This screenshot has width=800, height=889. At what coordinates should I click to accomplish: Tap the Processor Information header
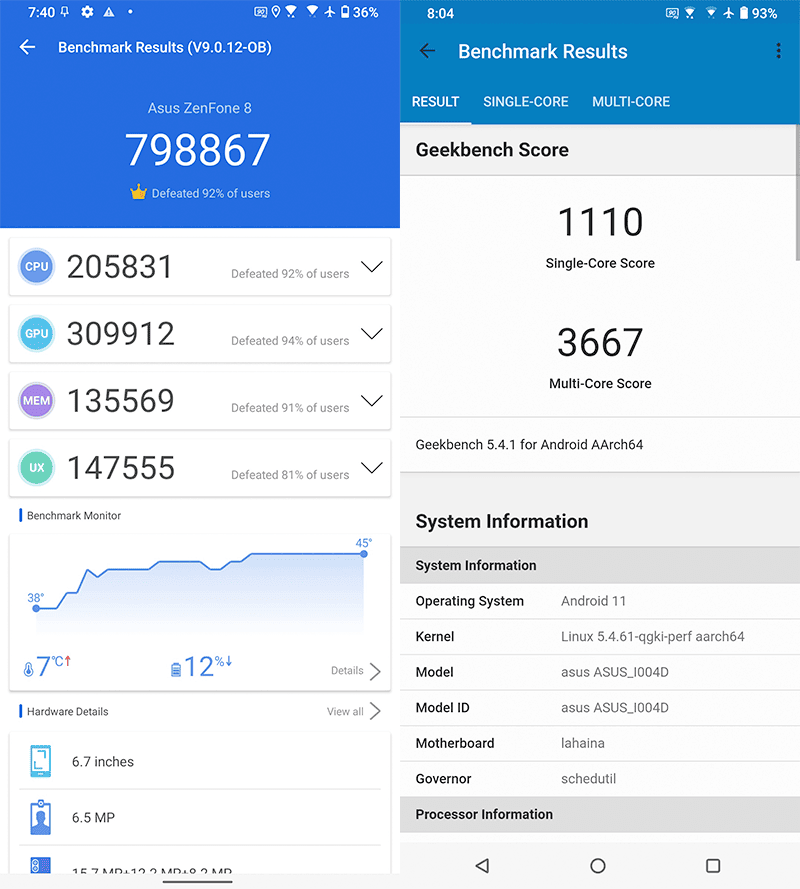tap(600, 814)
